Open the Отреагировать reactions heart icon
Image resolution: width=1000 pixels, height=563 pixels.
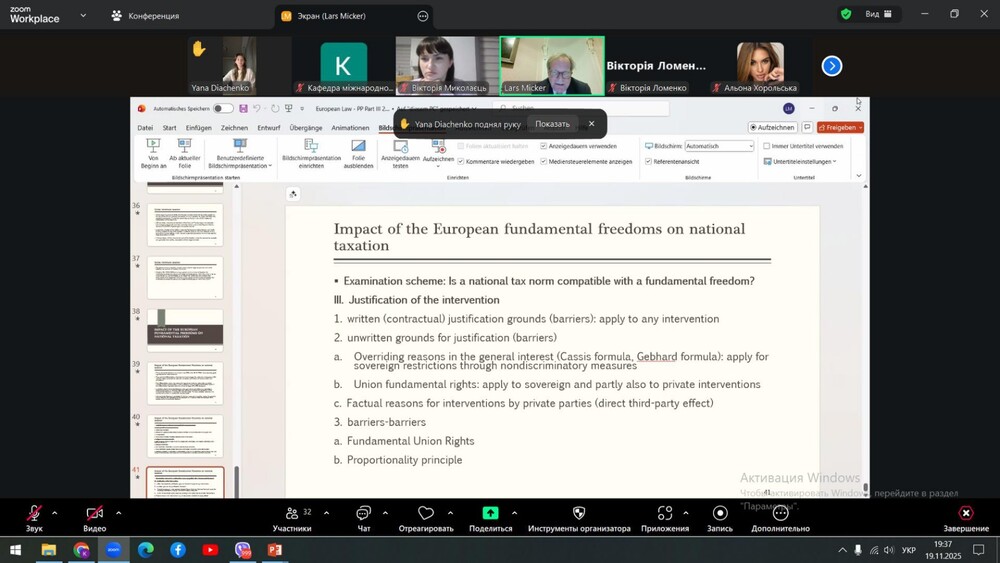point(426,513)
